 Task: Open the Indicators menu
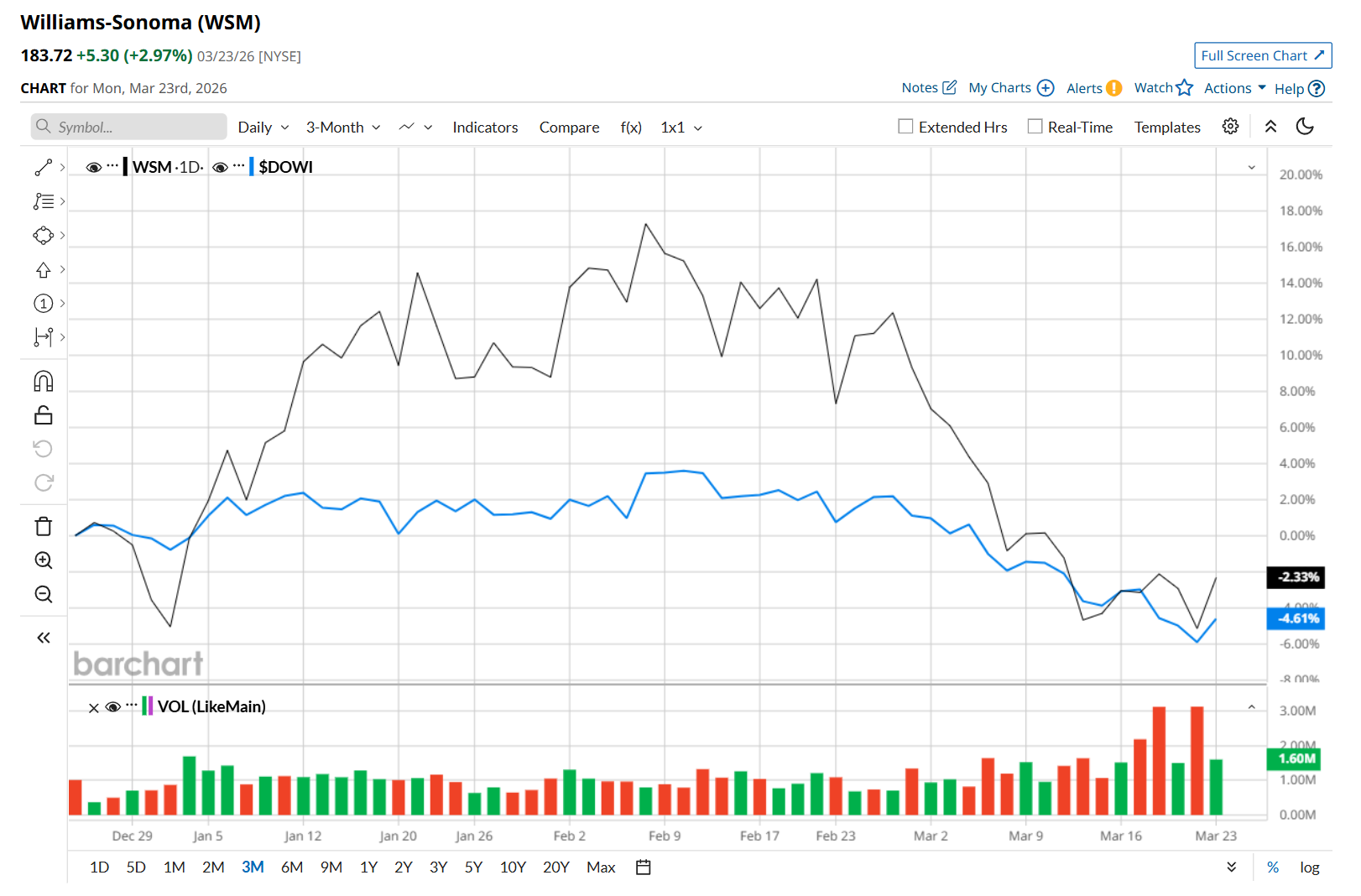[485, 128]
